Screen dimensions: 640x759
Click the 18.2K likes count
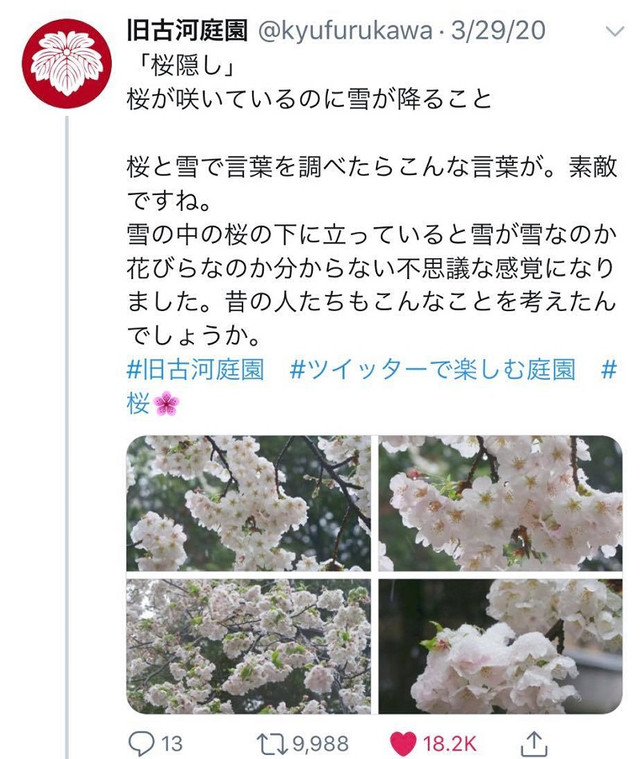[450, 744]
